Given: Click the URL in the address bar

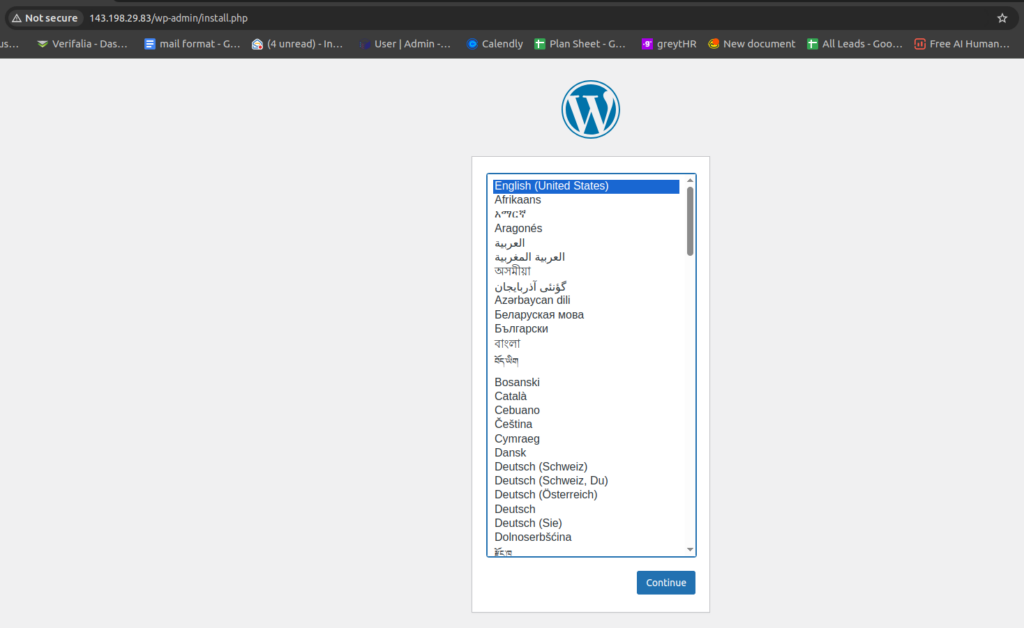Looking at the screenshot, I should coord(168,18).
